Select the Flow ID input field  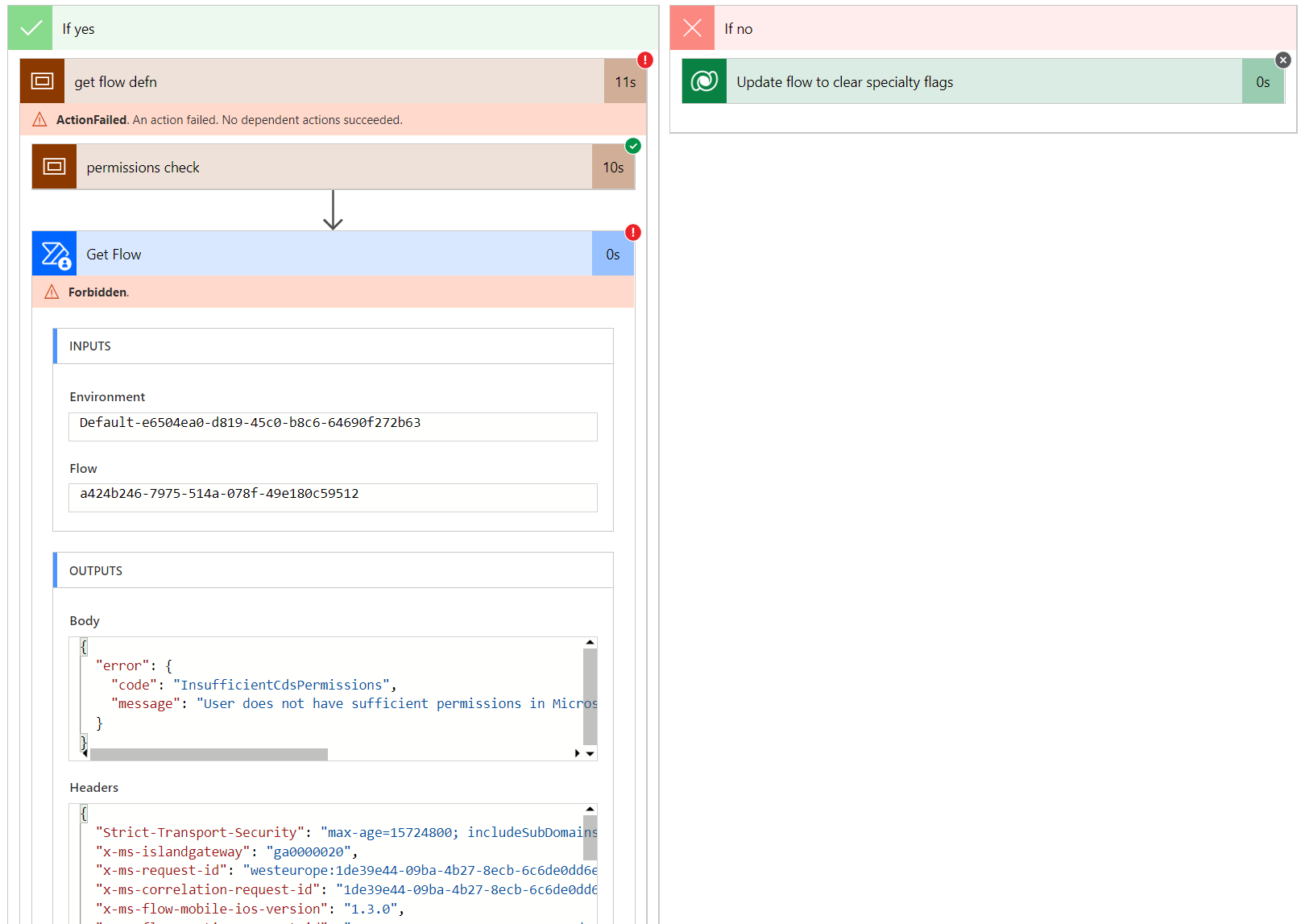(x=333, y=497)
